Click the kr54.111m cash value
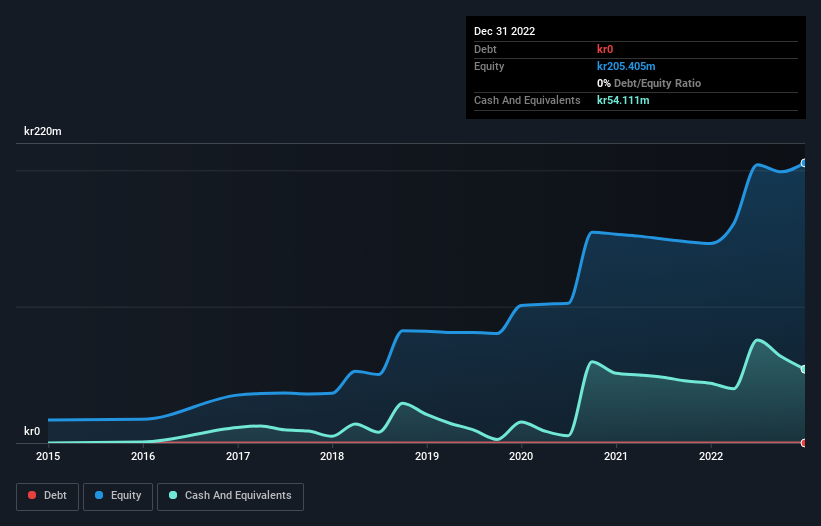Image resolution: width=821 pixels, height=526 pixels. (x=623, y=100)
